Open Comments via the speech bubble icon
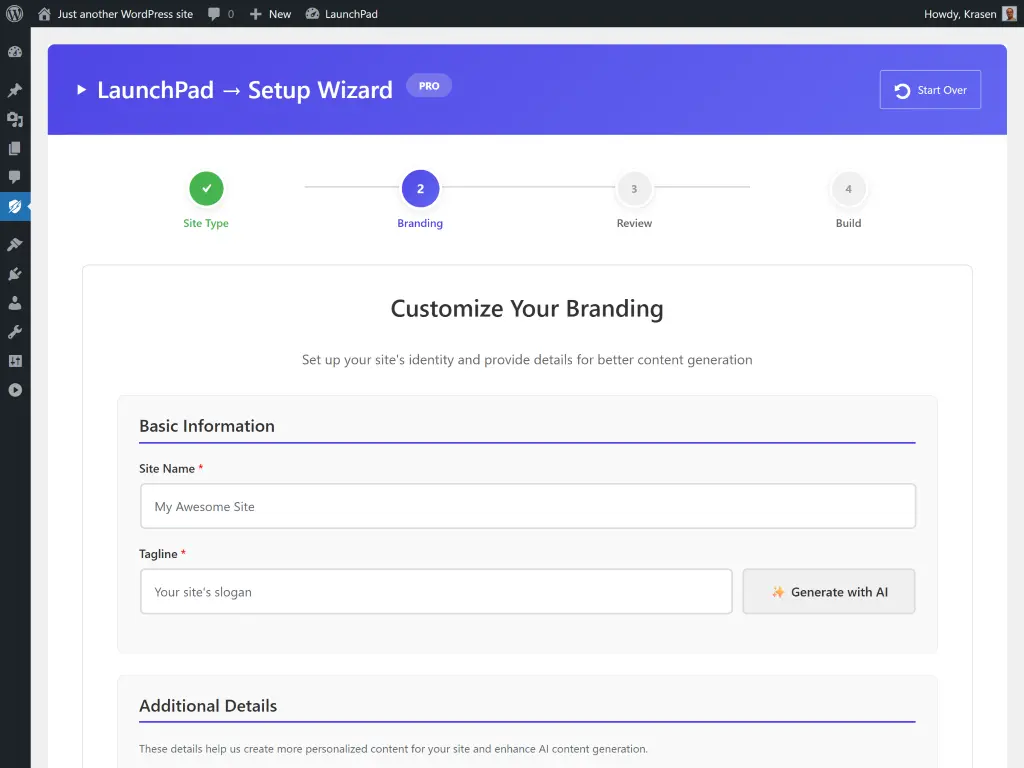The width and height of the screenshot is (1024, 768). coord(15,177)
